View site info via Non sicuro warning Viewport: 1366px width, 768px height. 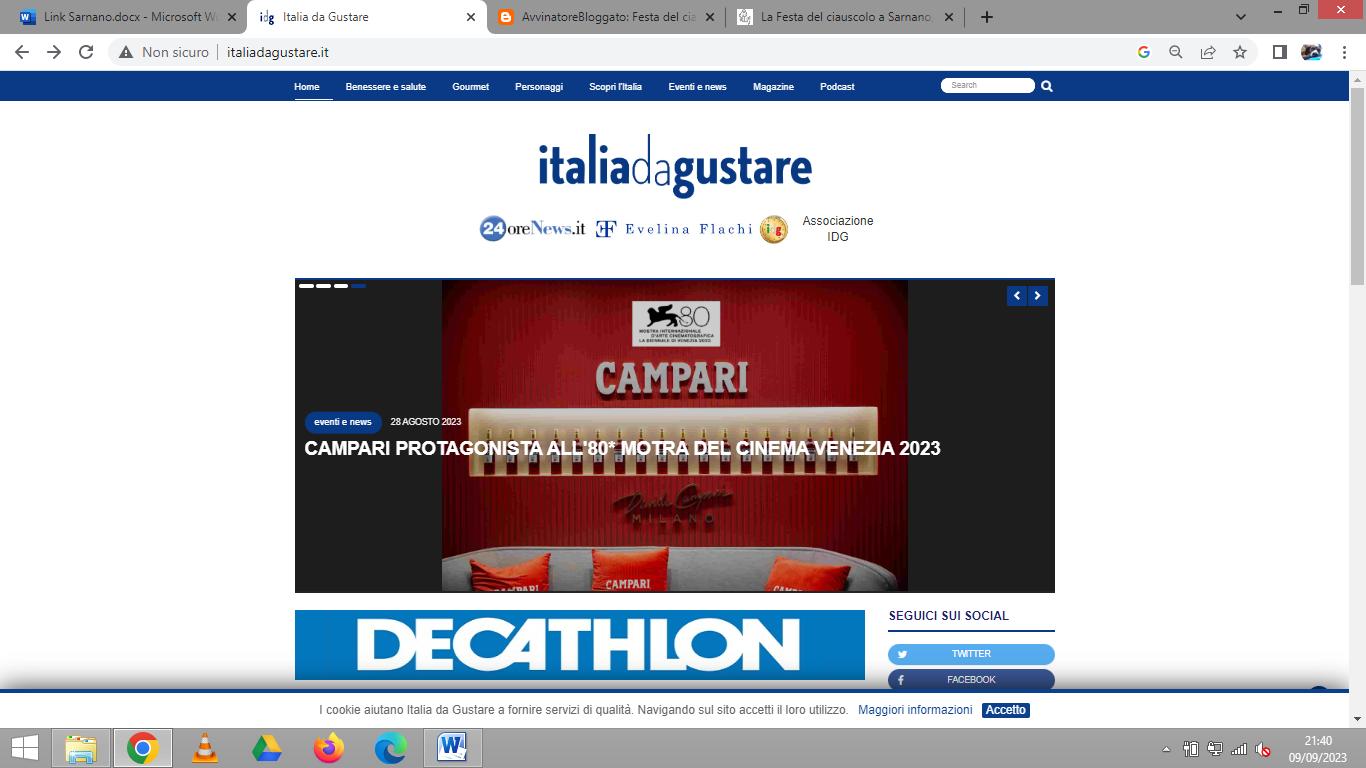164,52
